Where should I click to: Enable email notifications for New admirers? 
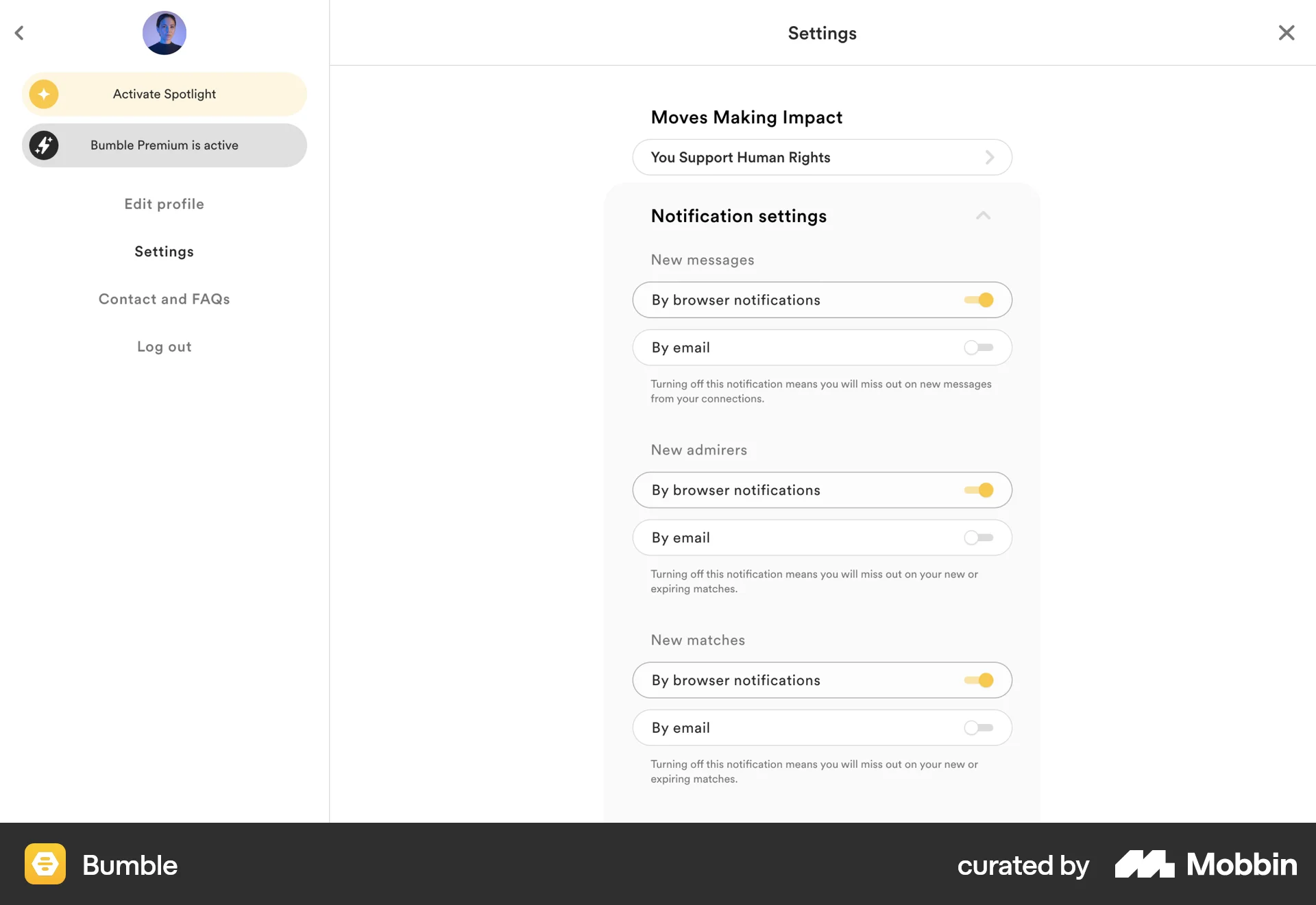point(979,538)
